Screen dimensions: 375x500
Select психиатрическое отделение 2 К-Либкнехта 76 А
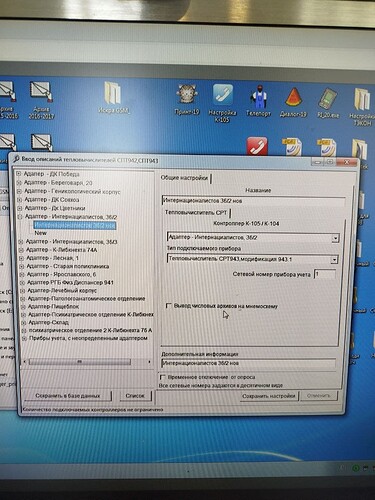click(x=90, y=330)
